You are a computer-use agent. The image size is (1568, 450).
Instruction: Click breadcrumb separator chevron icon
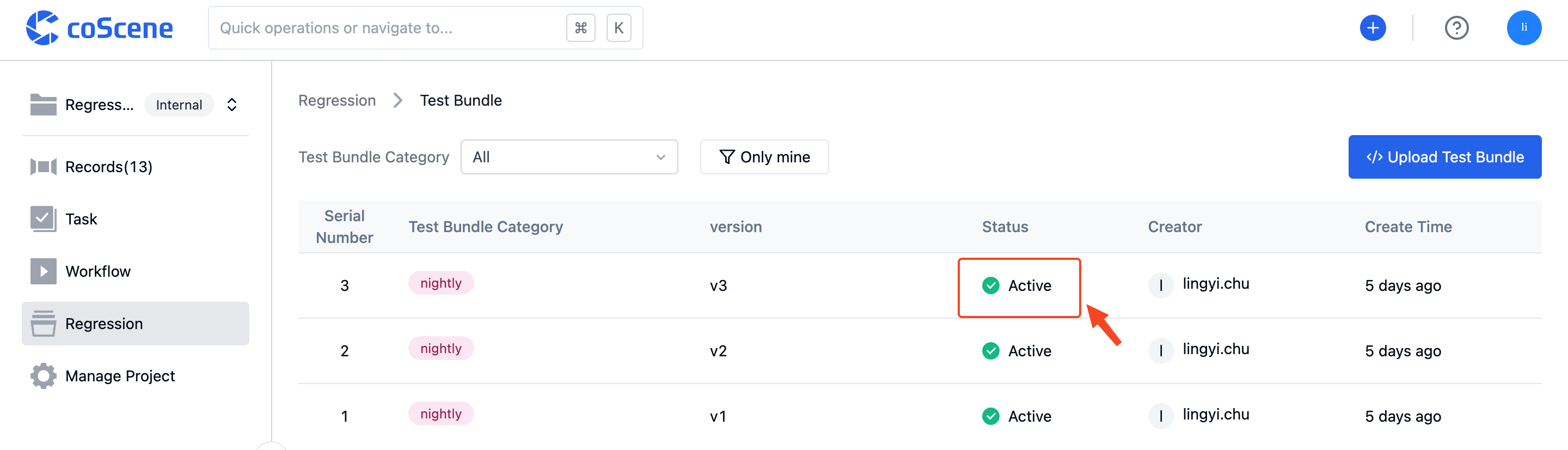click(397, 100)
